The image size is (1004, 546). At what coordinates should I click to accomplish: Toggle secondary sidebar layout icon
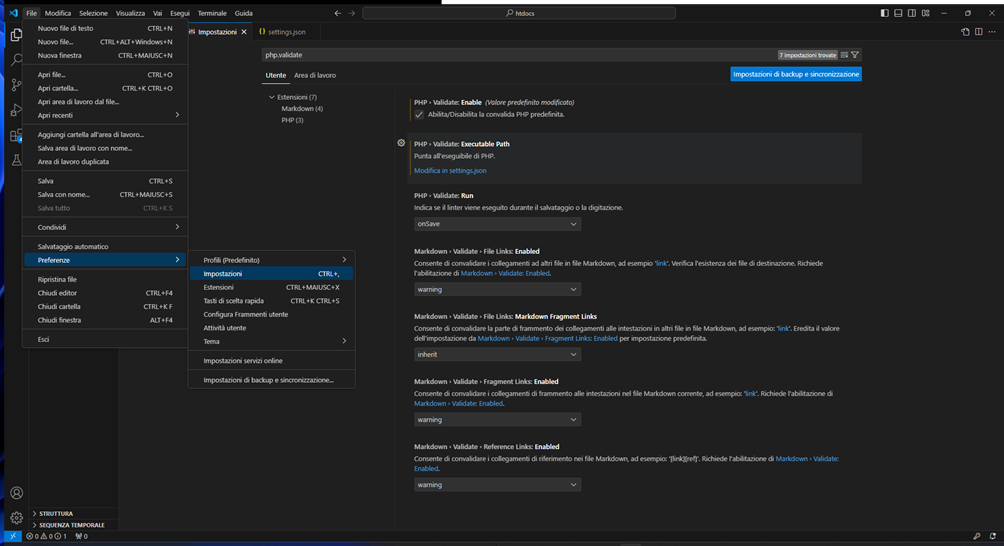[x=912, y=13]
